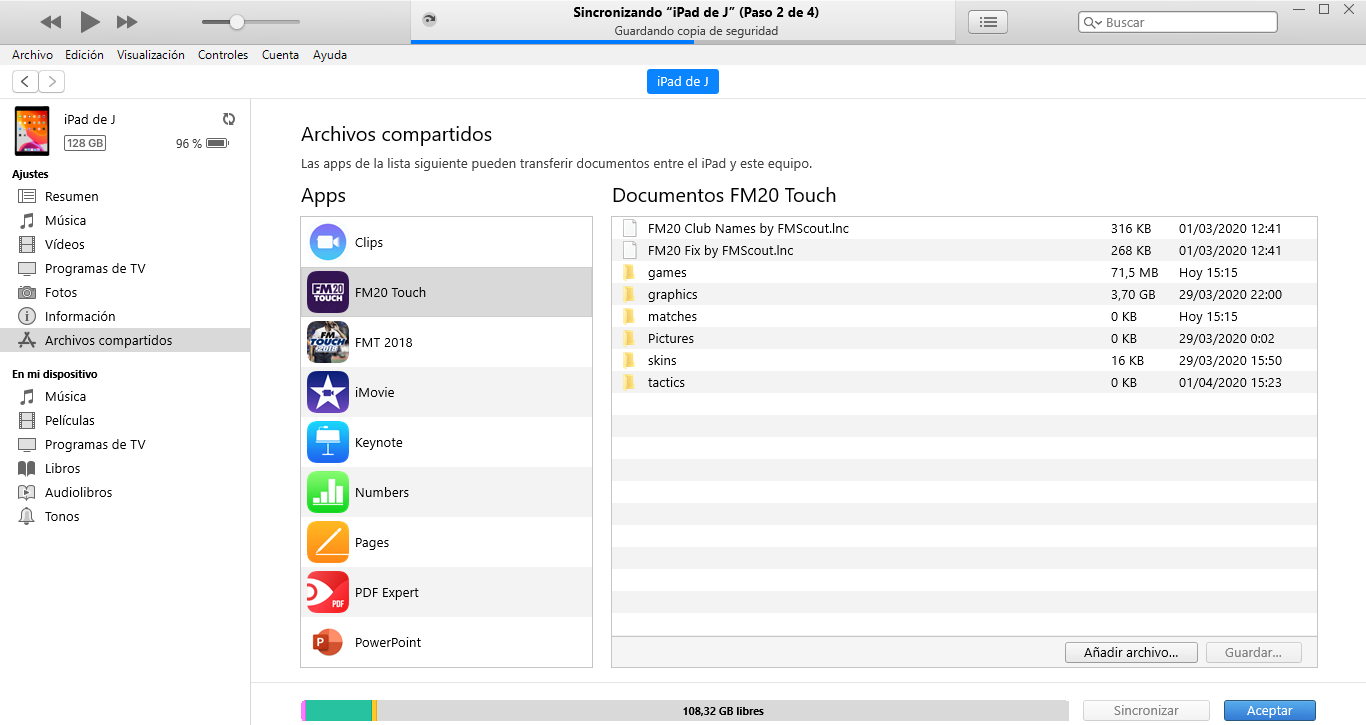Select the graphics folder row
This screenshot has height=725, width=1366.
click(x=964, y=294)
